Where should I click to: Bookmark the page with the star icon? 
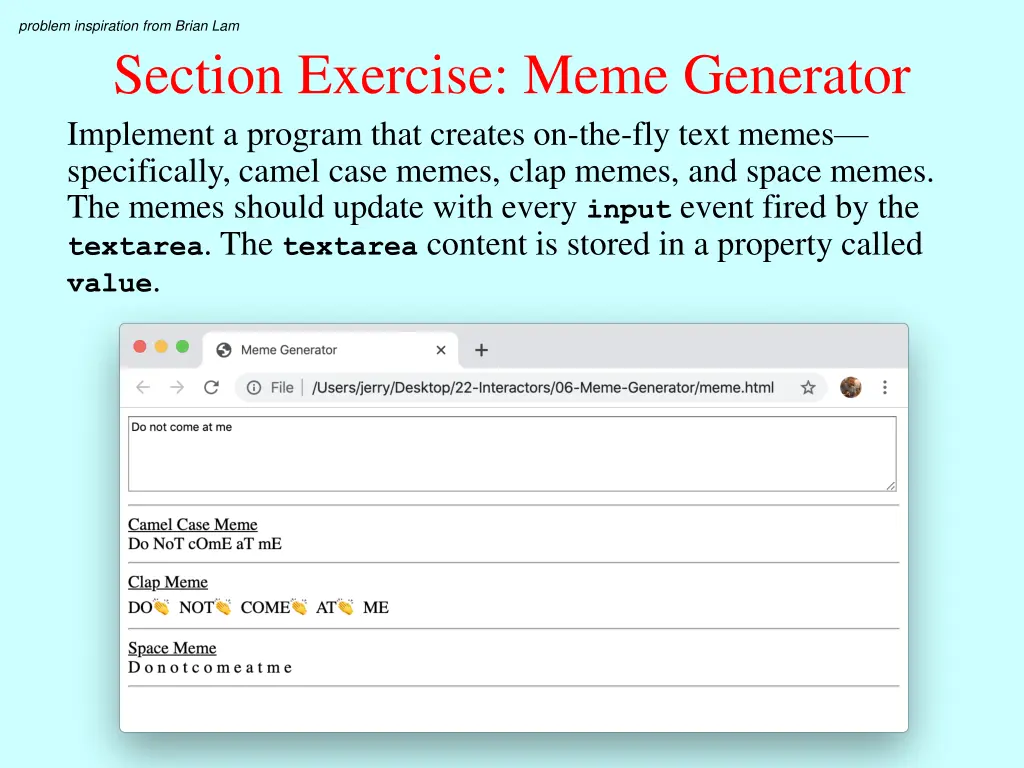(x=808, y=388)
